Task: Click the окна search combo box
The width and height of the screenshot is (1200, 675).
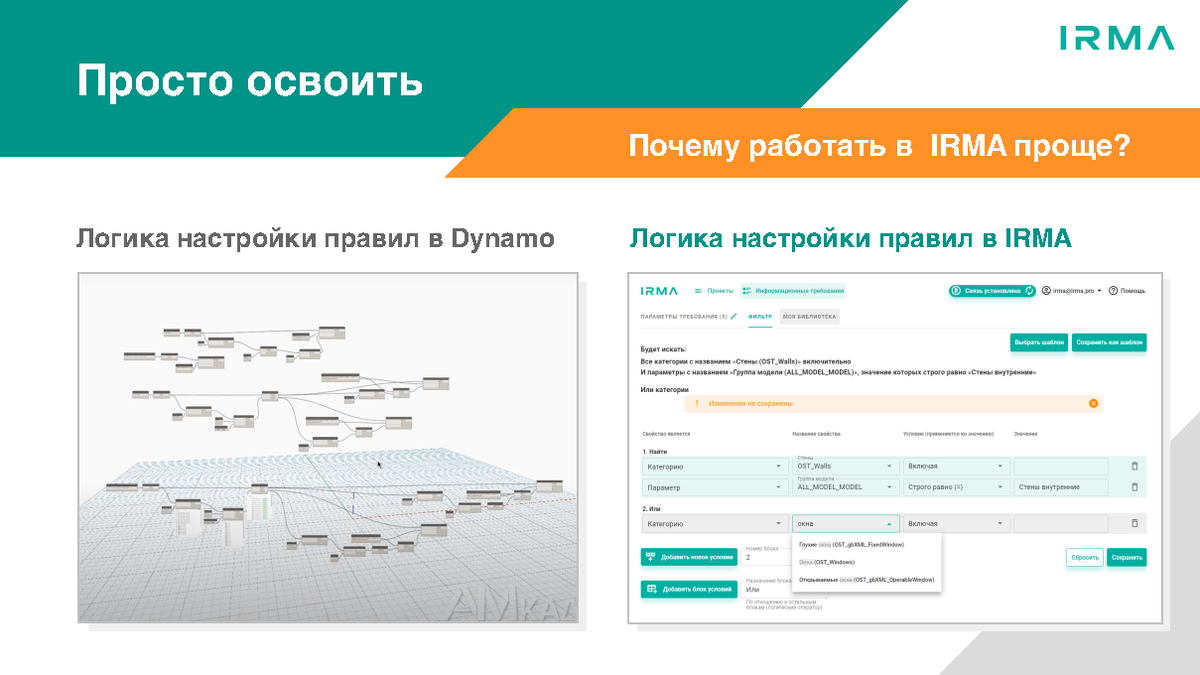Action: [x=845, y=523]
